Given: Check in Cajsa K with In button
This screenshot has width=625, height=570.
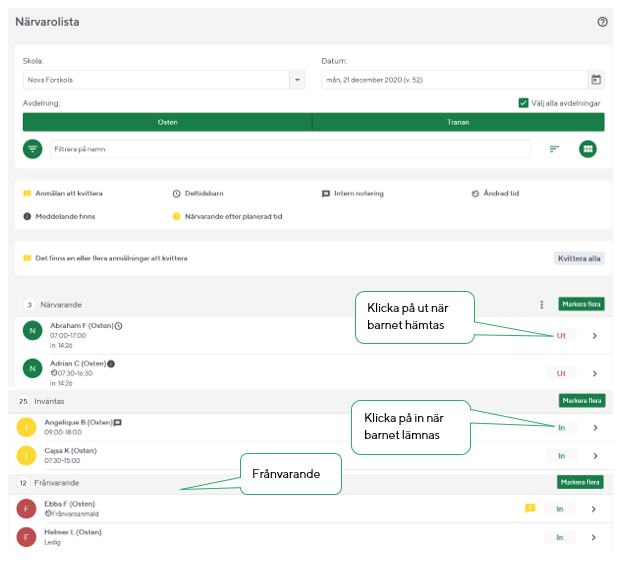Looking at the screenshot, I should click(560, 455).
